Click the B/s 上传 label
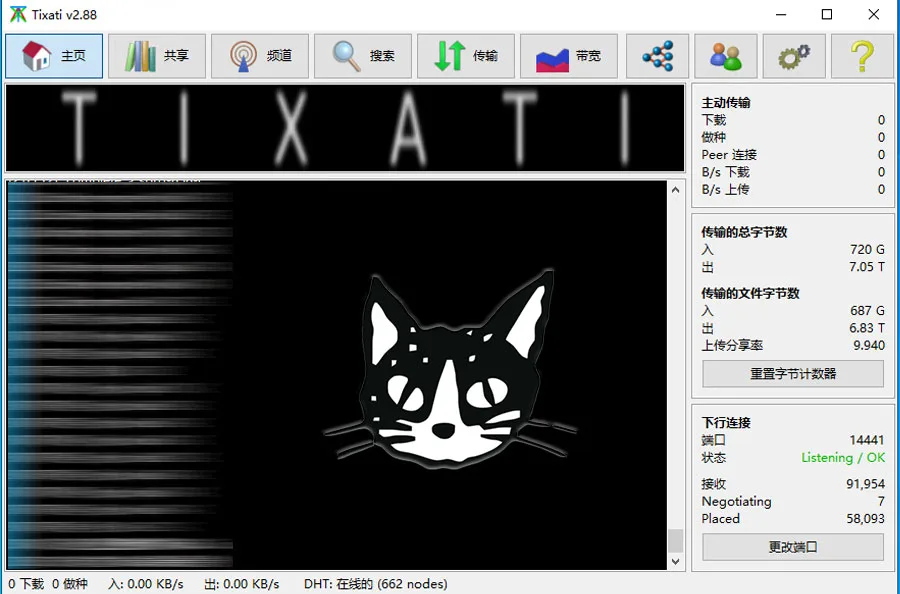 tap(726, 189)
